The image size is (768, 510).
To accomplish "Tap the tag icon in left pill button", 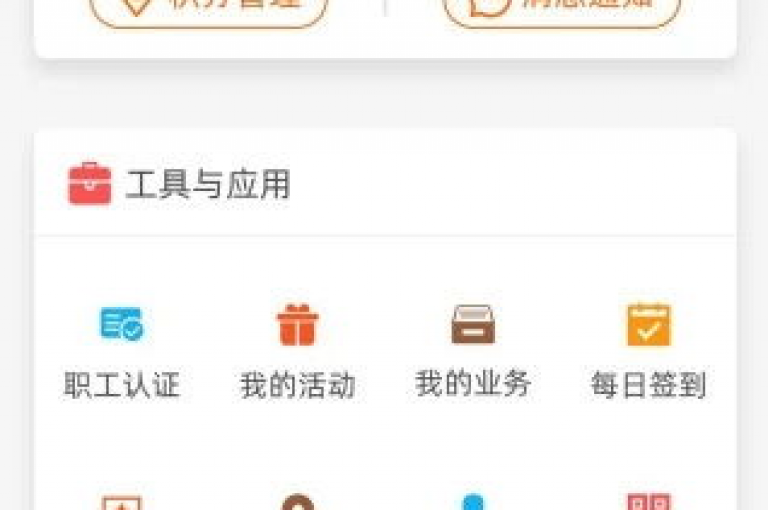I will tap(137, 6).
